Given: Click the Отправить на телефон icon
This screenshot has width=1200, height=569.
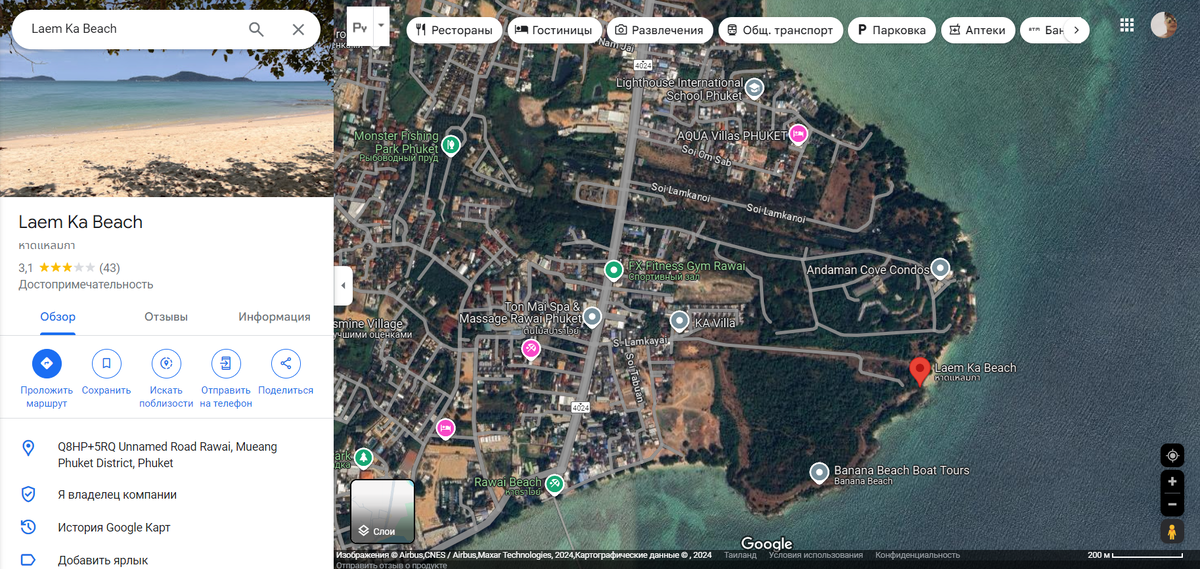Looking at the screenshot, I should click(226, 363).
